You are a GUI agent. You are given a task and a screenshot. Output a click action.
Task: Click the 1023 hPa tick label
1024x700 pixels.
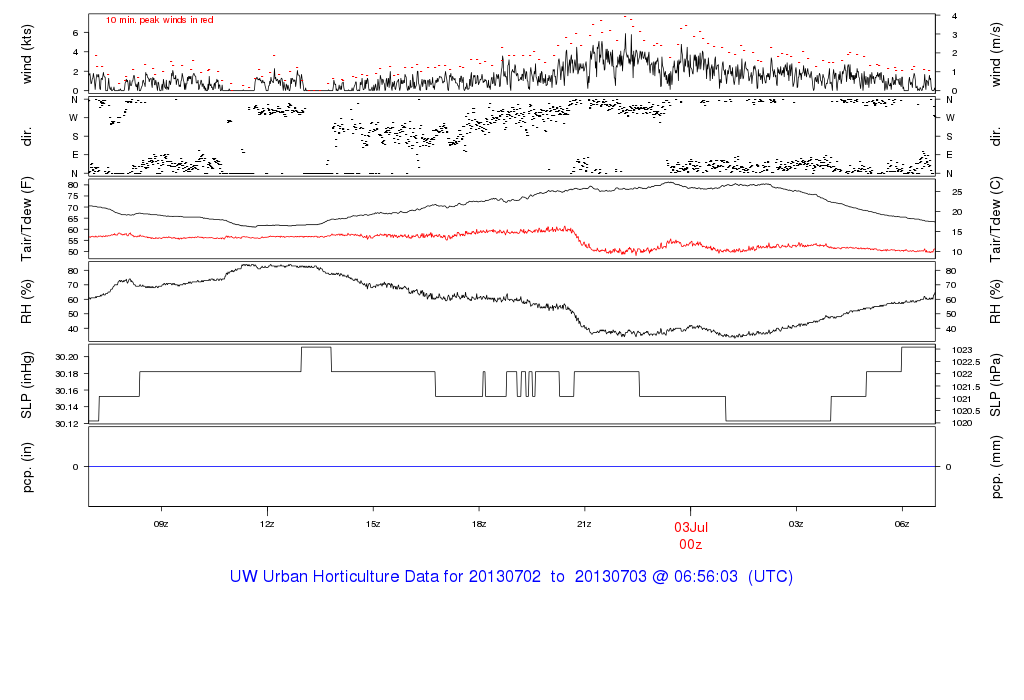coord(962,350)
